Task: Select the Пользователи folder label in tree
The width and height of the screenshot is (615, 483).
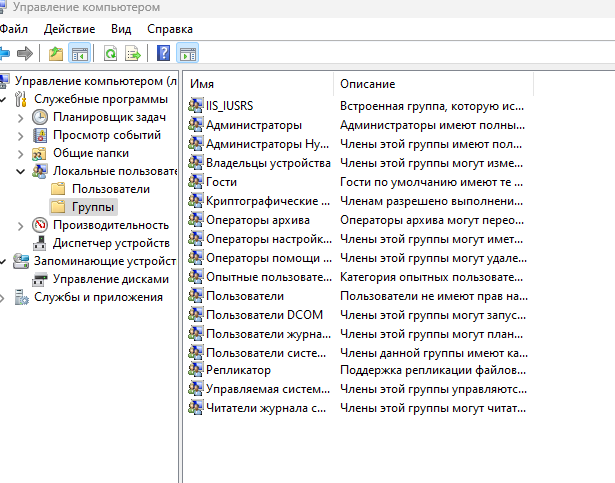Action: [x=111, y=189]
